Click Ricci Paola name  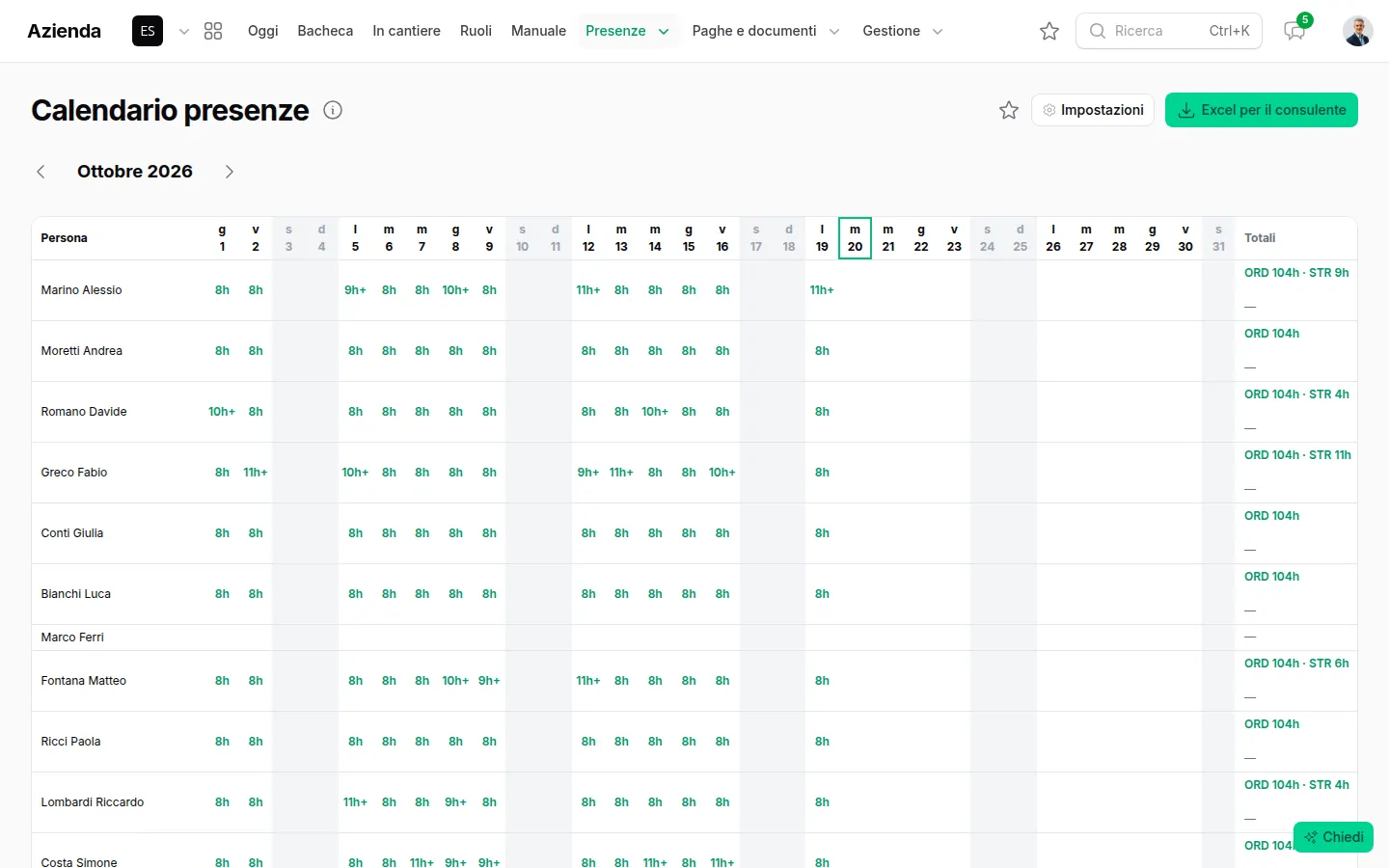70,742
